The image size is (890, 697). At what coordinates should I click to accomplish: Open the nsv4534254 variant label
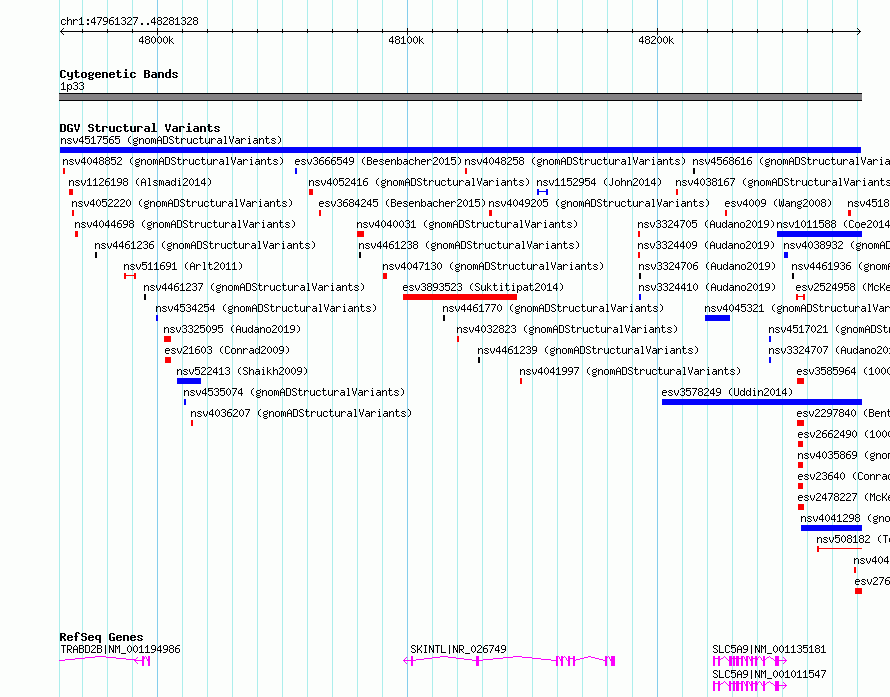click(266, 308)
